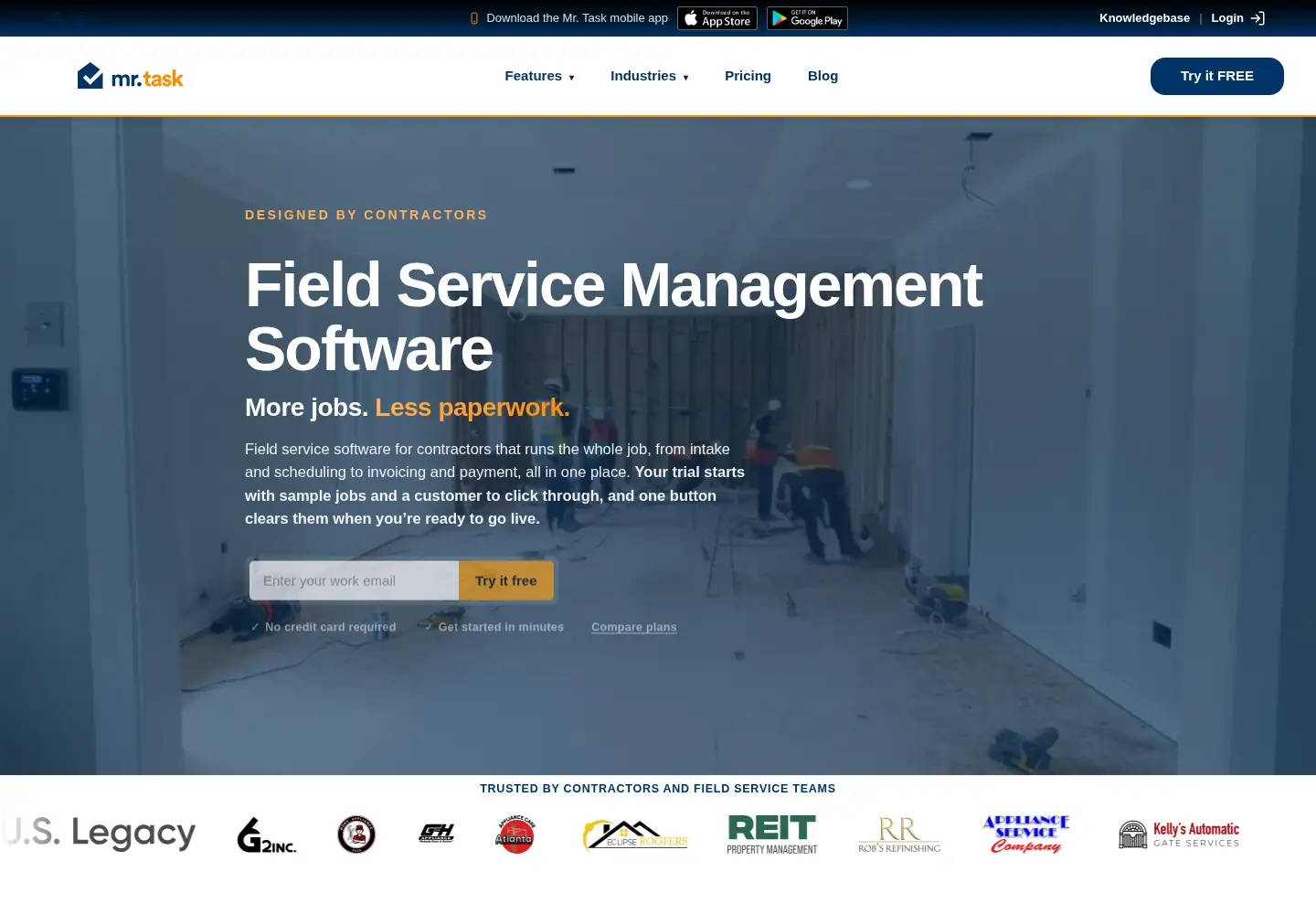This screenshot has width=1316, height=914.
Task: Click the orange Try it free button
Action: tap(506, 580)
